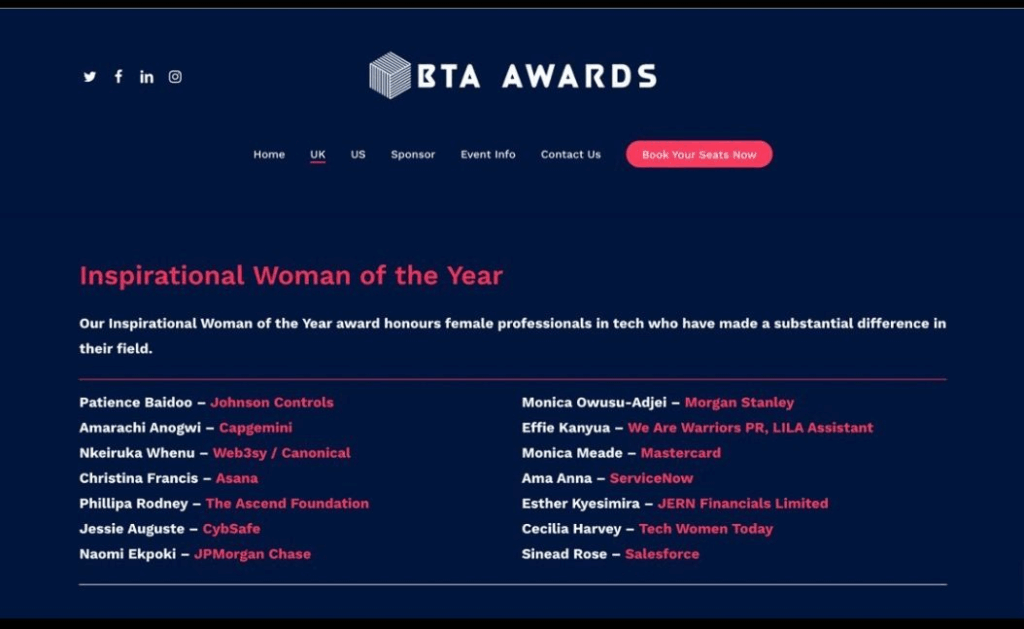Open the Sponsor page

pyautogui.click(x=413, y=154)
